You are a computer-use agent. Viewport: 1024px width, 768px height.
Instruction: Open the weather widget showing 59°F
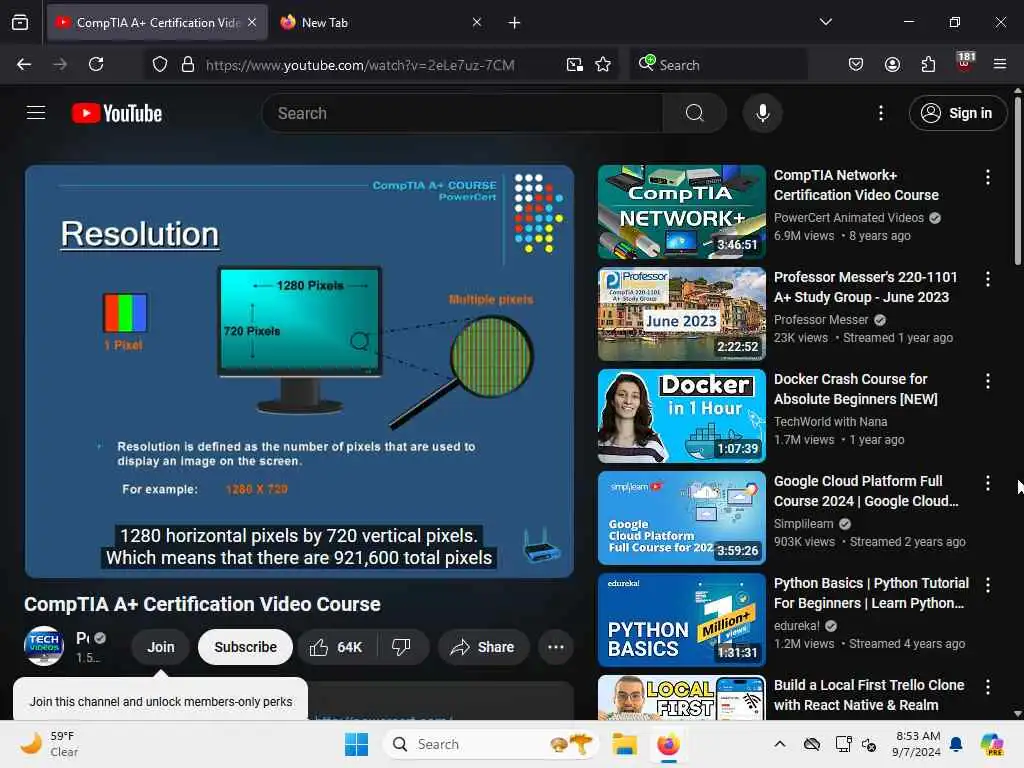[x=48, y=744]
